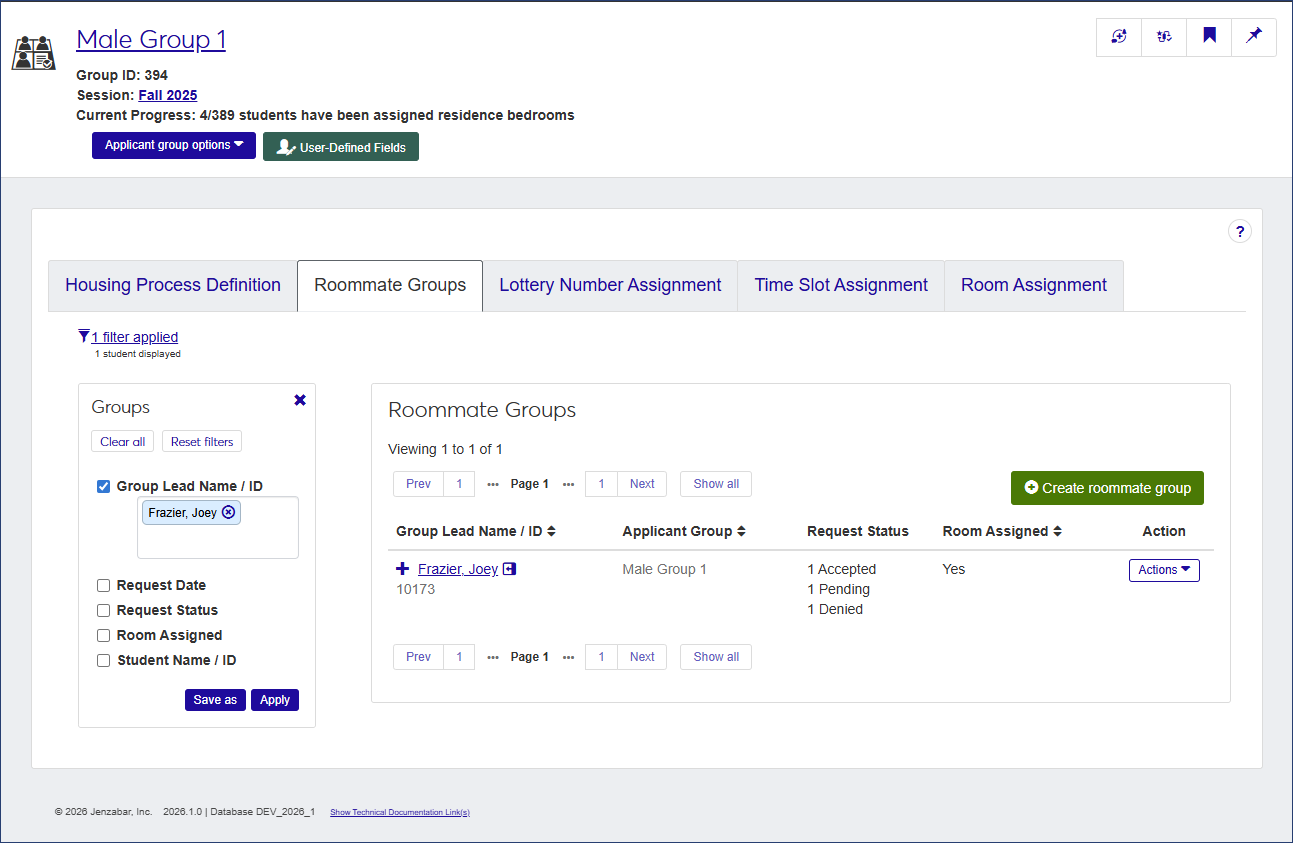The image size is (1293, 843).
Task: Enable the Request Status filter checkbox
Action: tap(103, 610)
